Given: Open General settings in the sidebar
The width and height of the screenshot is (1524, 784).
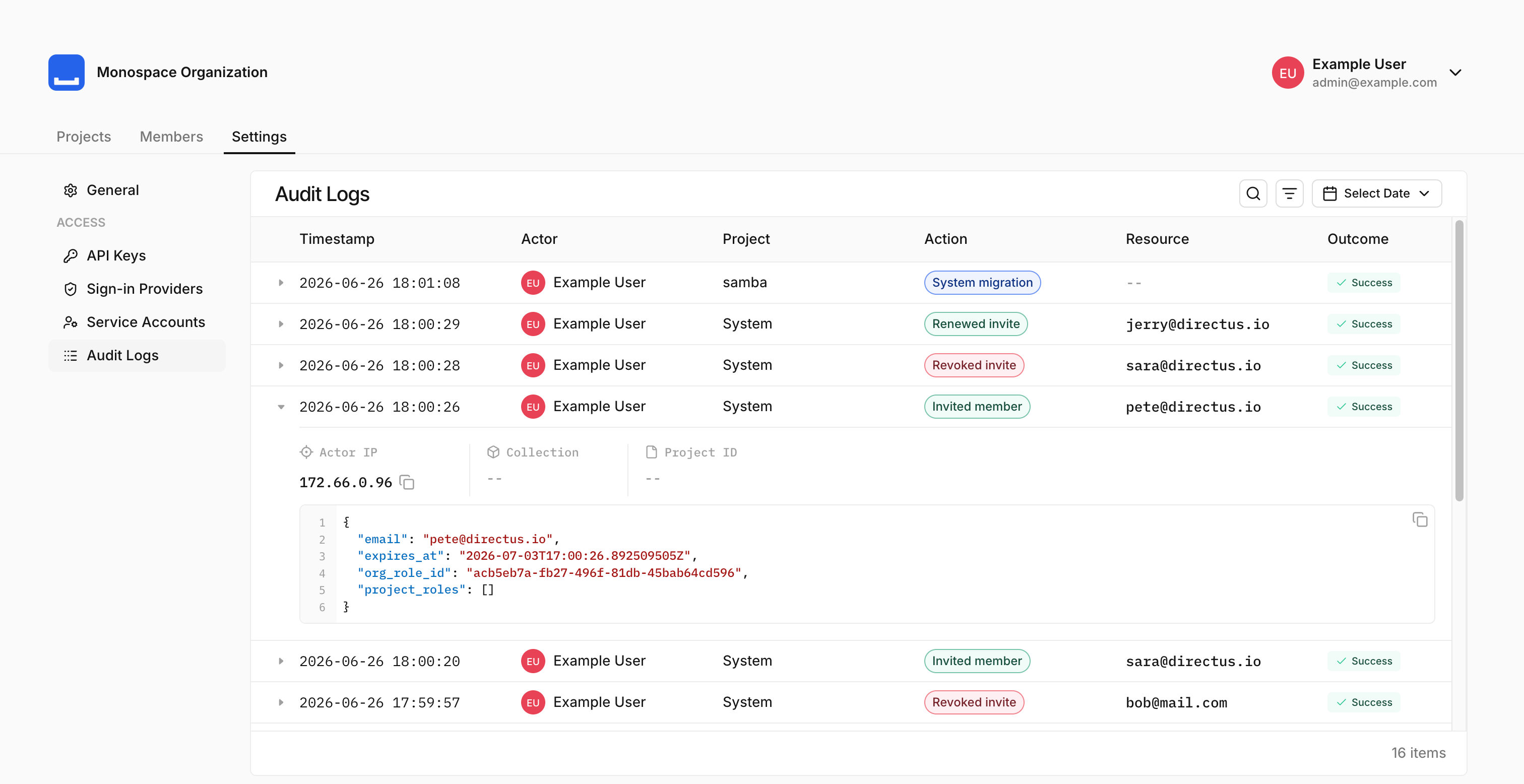Looking at the screenshot, I should [x=137, y=190].
